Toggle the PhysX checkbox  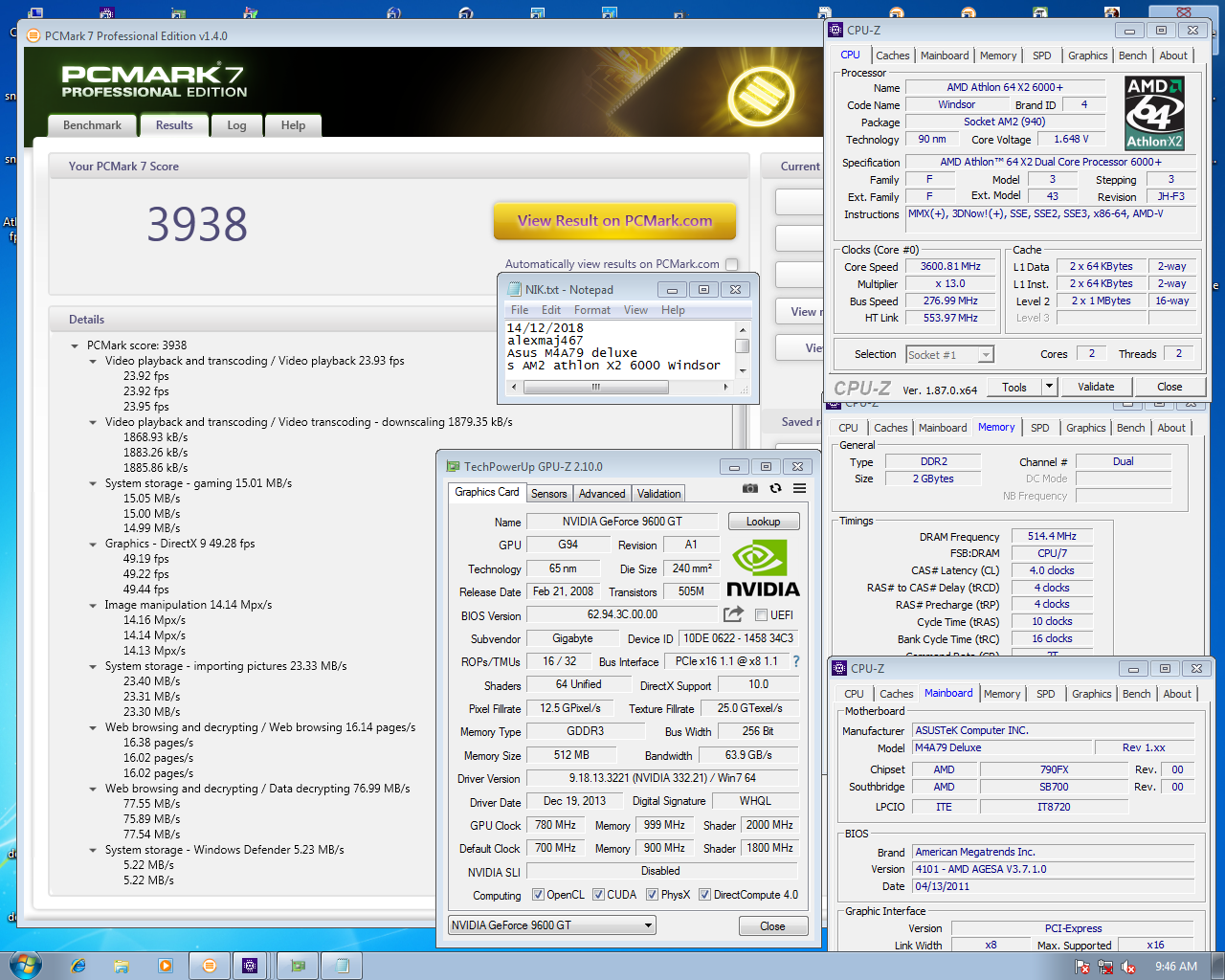point(652,895)
